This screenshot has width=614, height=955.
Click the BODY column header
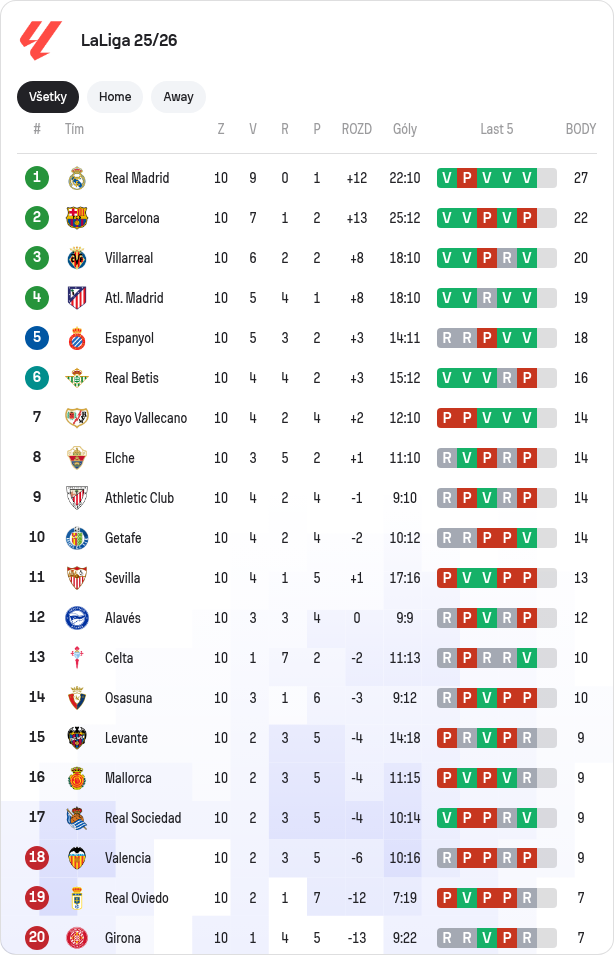(580, 129)
